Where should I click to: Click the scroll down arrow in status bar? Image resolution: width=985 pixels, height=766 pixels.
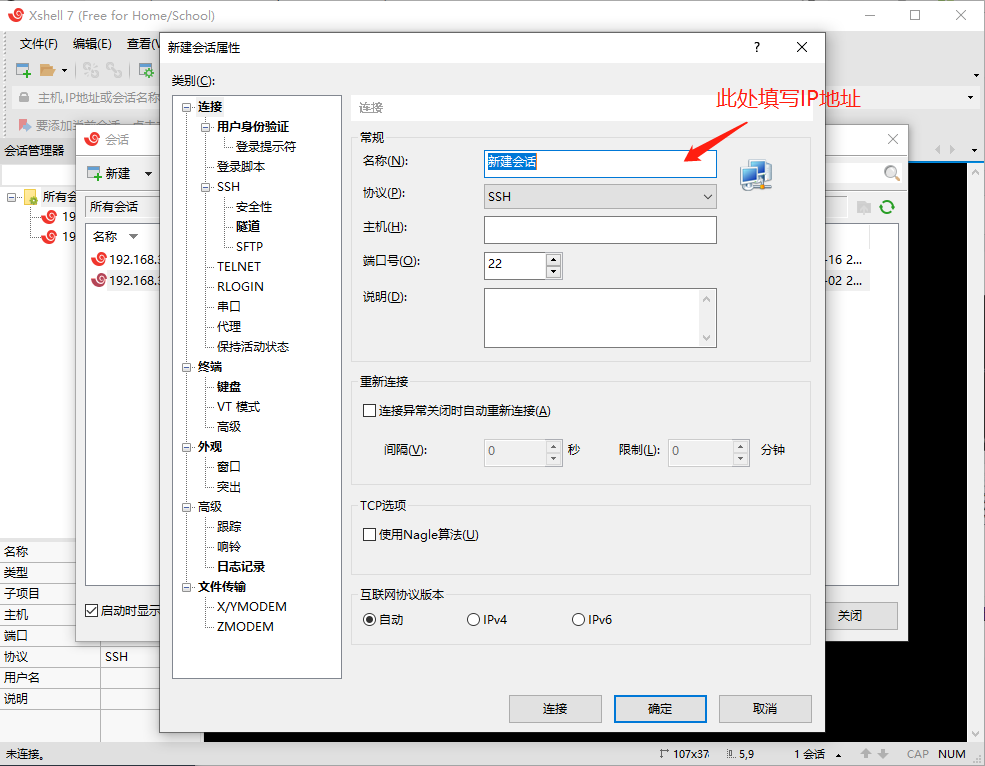pyautogui.click(x=883, y=753)
